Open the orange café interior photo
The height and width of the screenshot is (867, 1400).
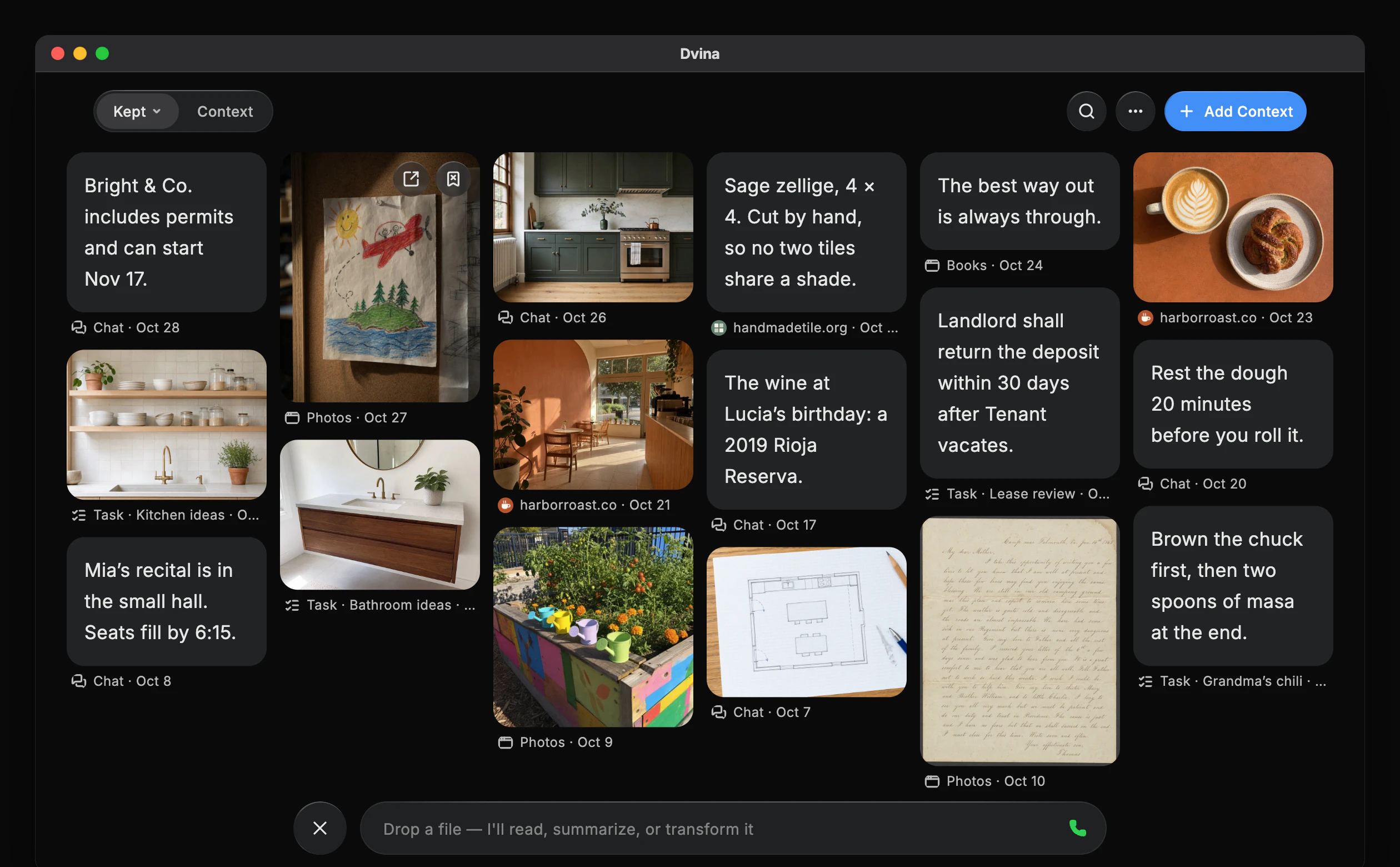593,415
